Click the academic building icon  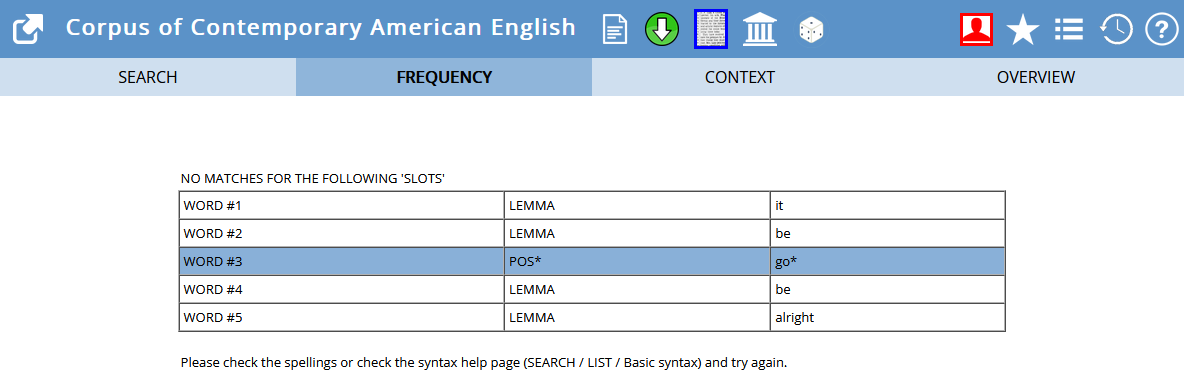tap(760, 29)
